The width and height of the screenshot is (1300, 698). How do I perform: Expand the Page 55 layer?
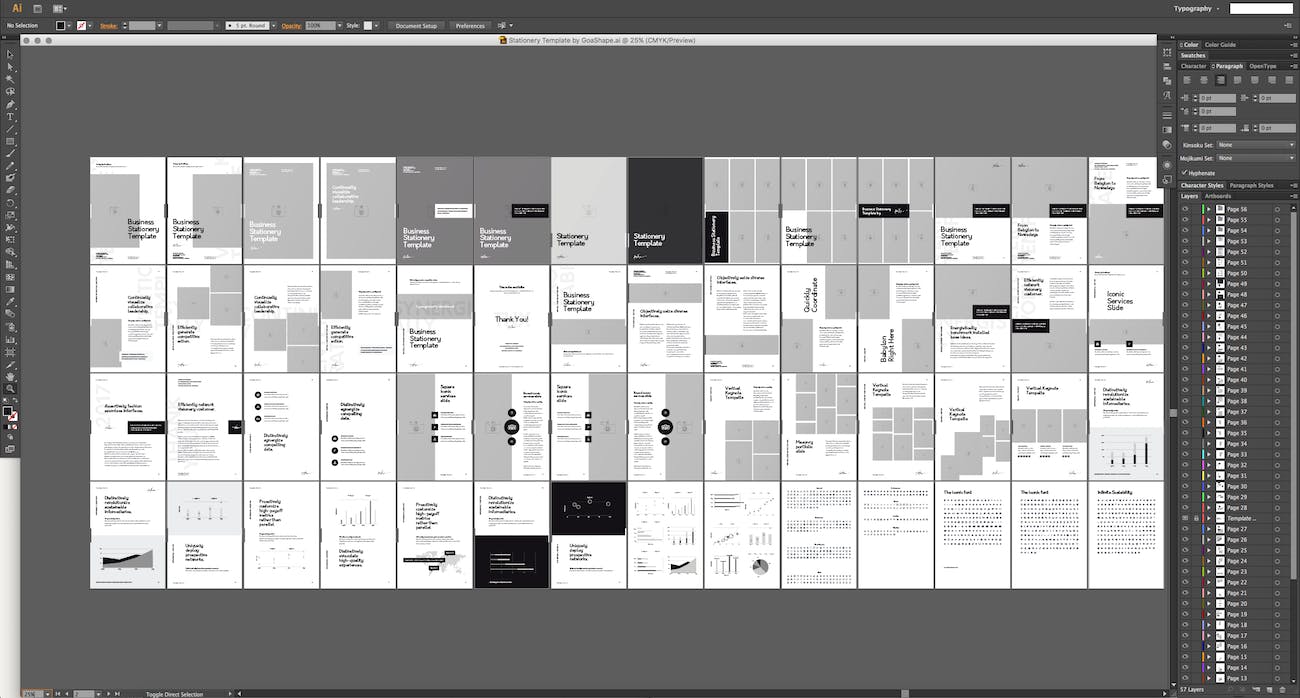point(1209,220)
